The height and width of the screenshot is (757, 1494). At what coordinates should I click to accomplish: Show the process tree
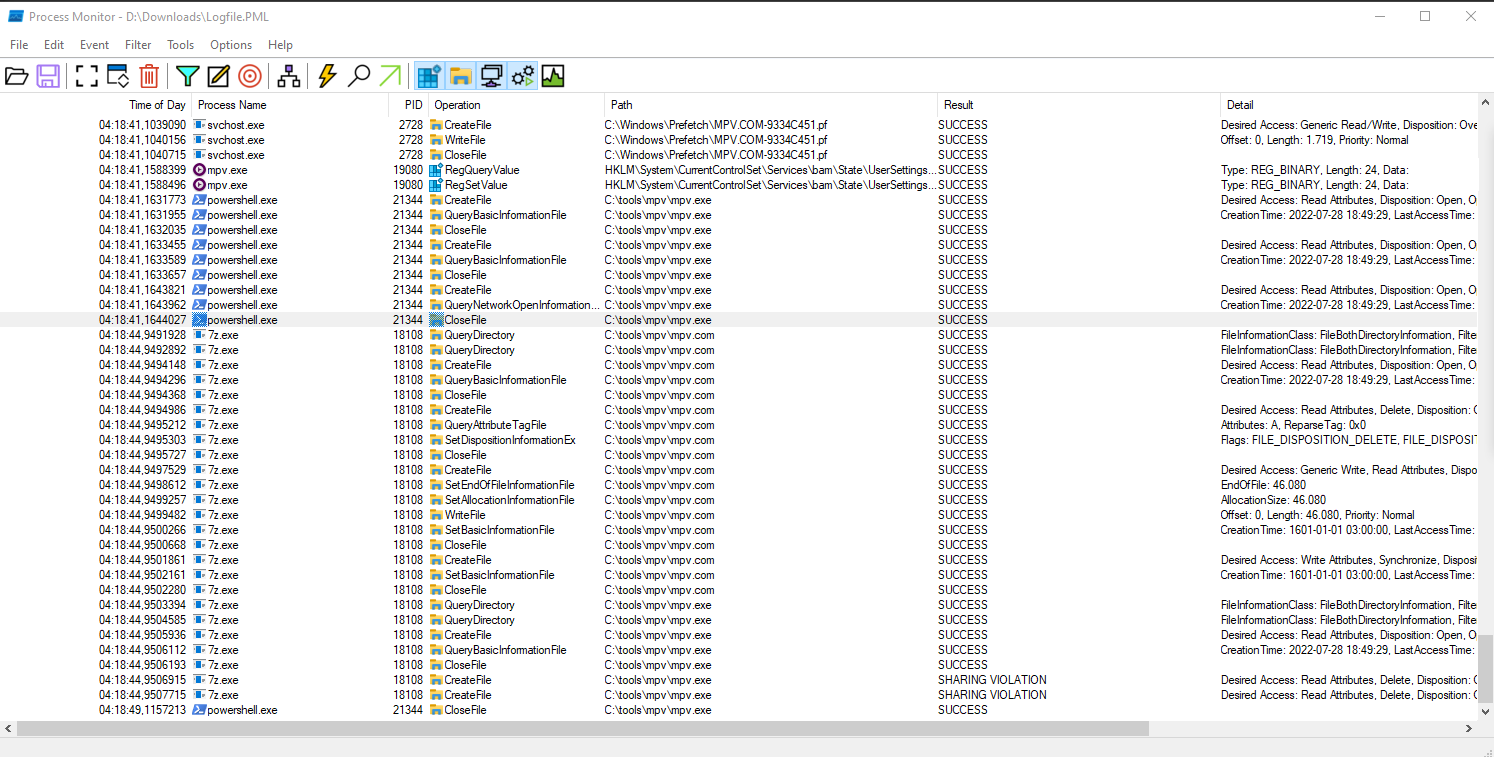point(288,75)
